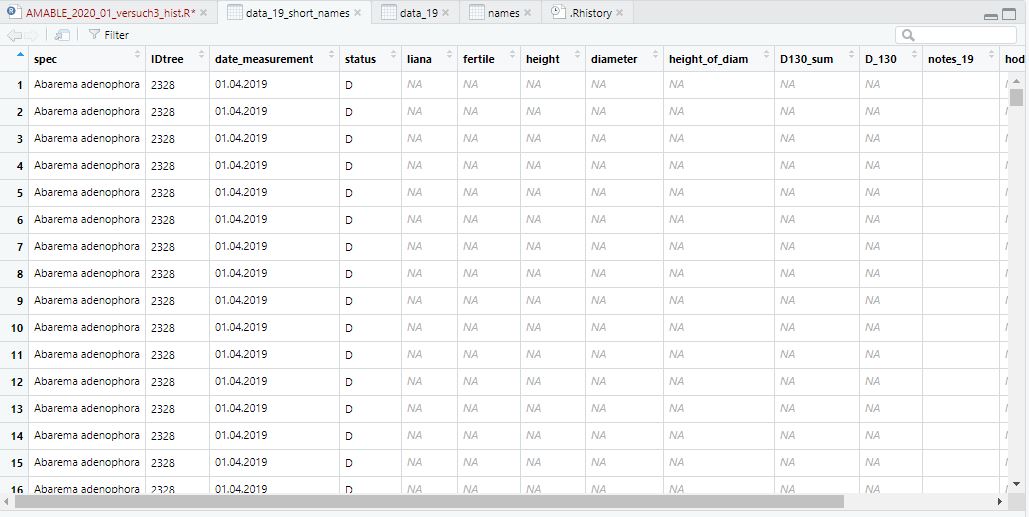Viewport: 1029px width, 517px height.
Task: Sort by the date_measurement column arrows
Action: (x=331, y=56)
